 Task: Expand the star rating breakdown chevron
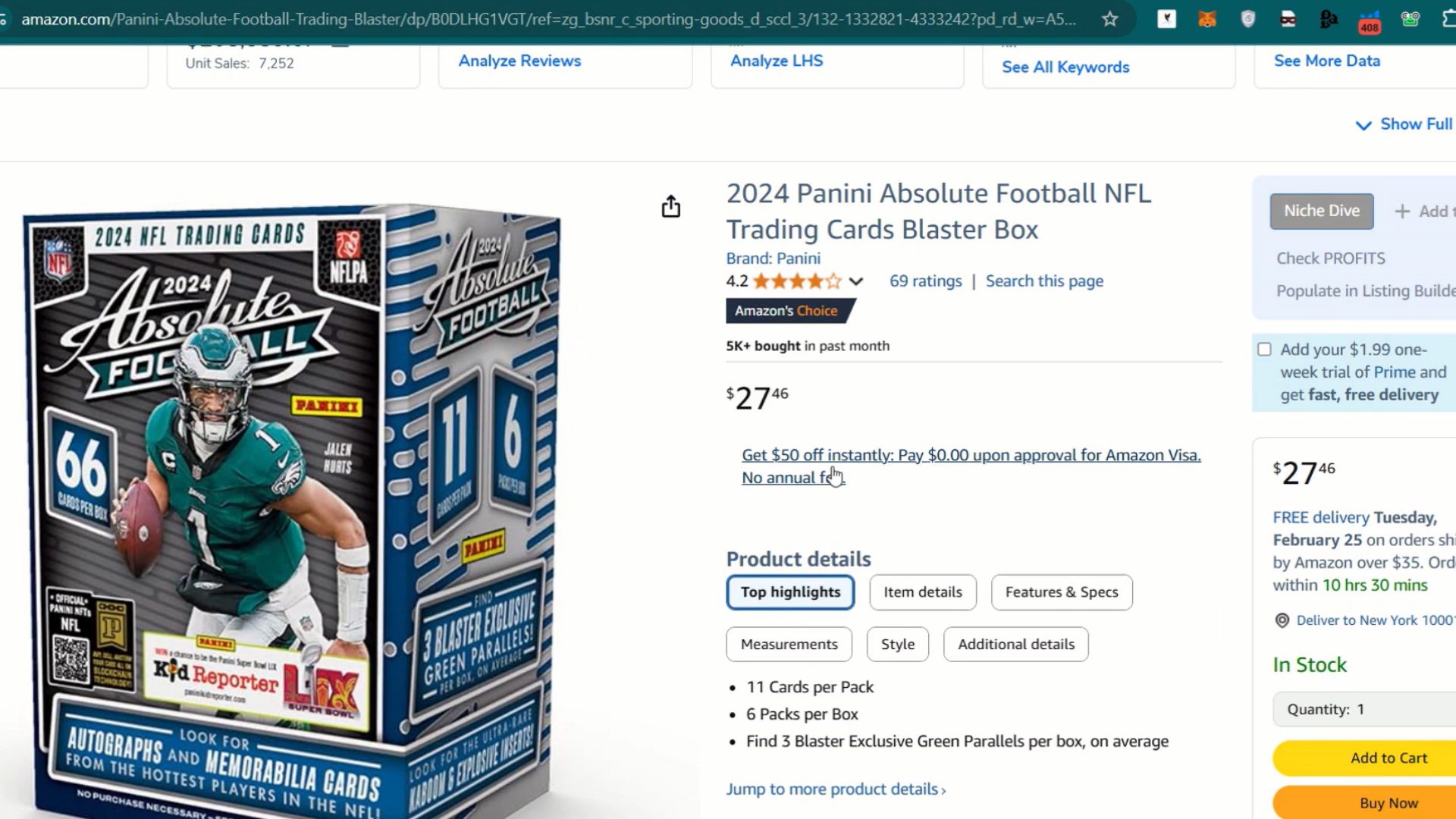(856, 281)
